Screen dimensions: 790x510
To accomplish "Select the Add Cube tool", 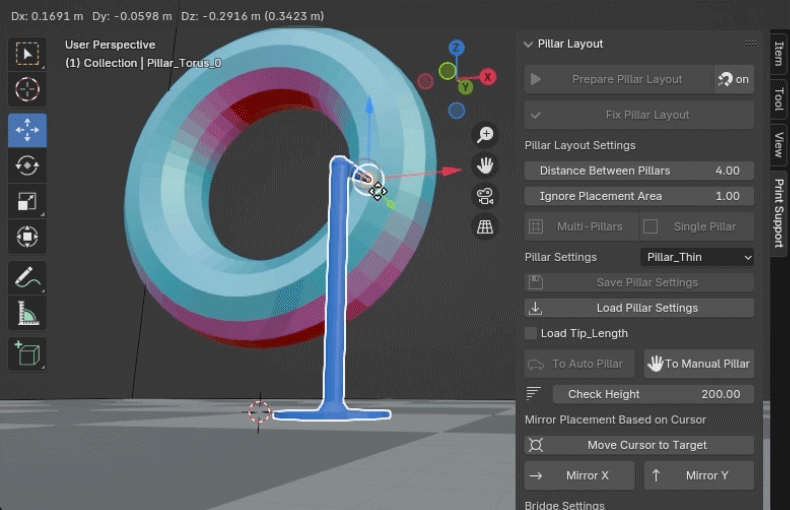I will coord(27,353).
